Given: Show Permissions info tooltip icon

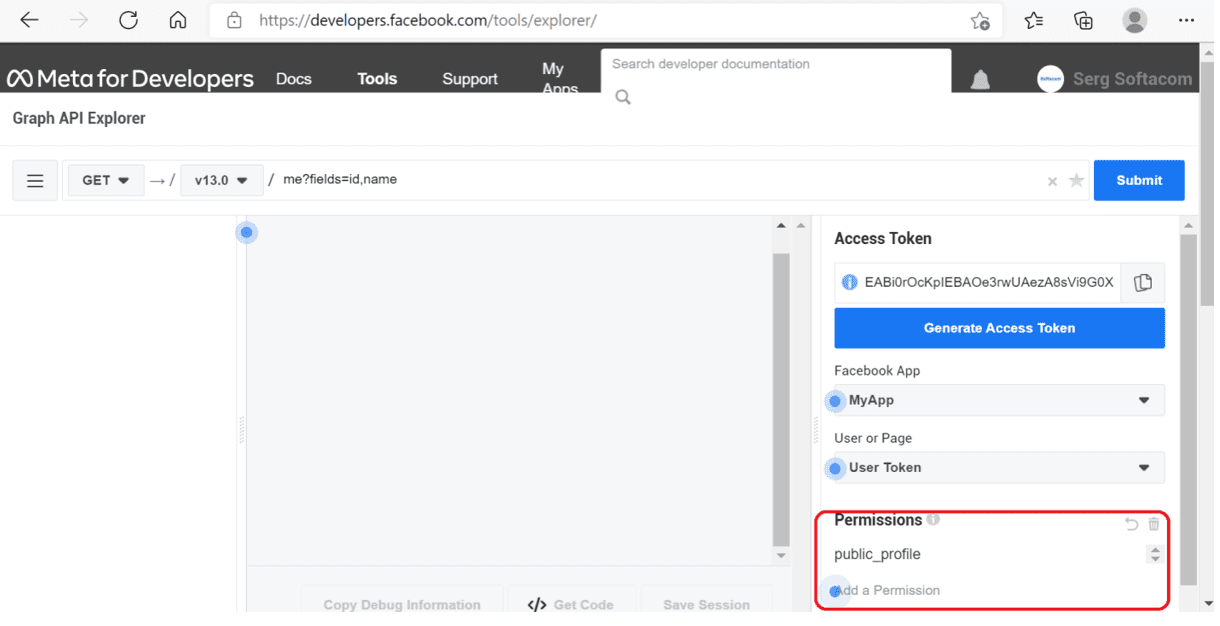Looking at the screenshot, I should pyautogui.click(x=933, y=520).
